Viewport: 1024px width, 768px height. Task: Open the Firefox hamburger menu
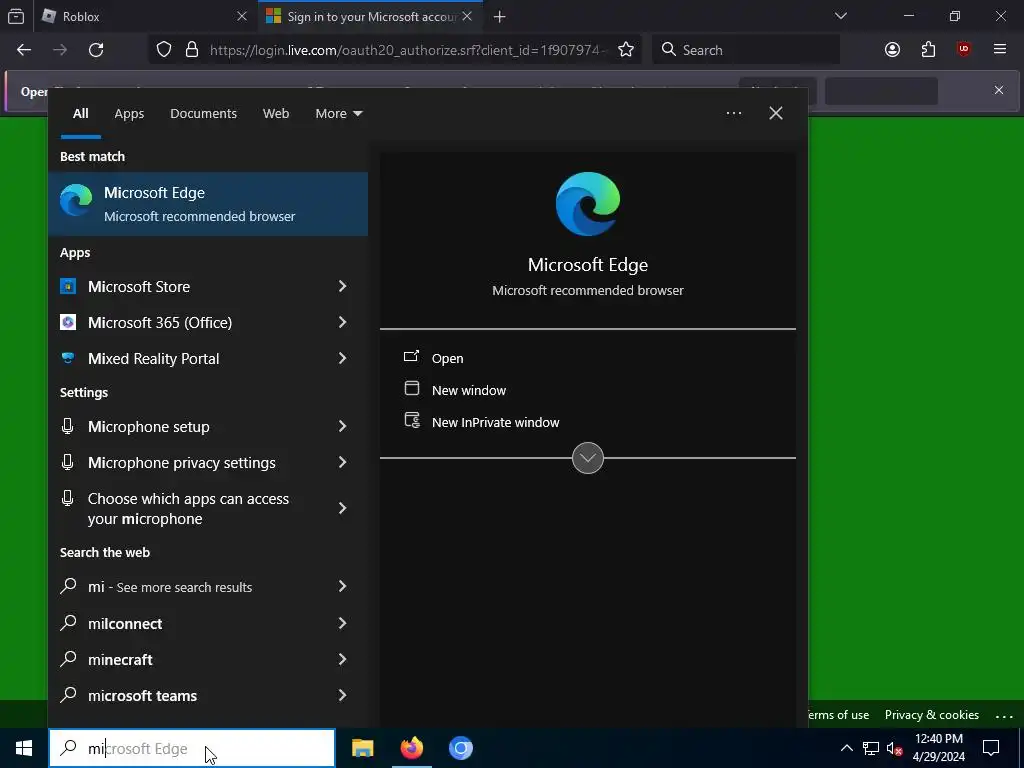[x=999, y=50]
